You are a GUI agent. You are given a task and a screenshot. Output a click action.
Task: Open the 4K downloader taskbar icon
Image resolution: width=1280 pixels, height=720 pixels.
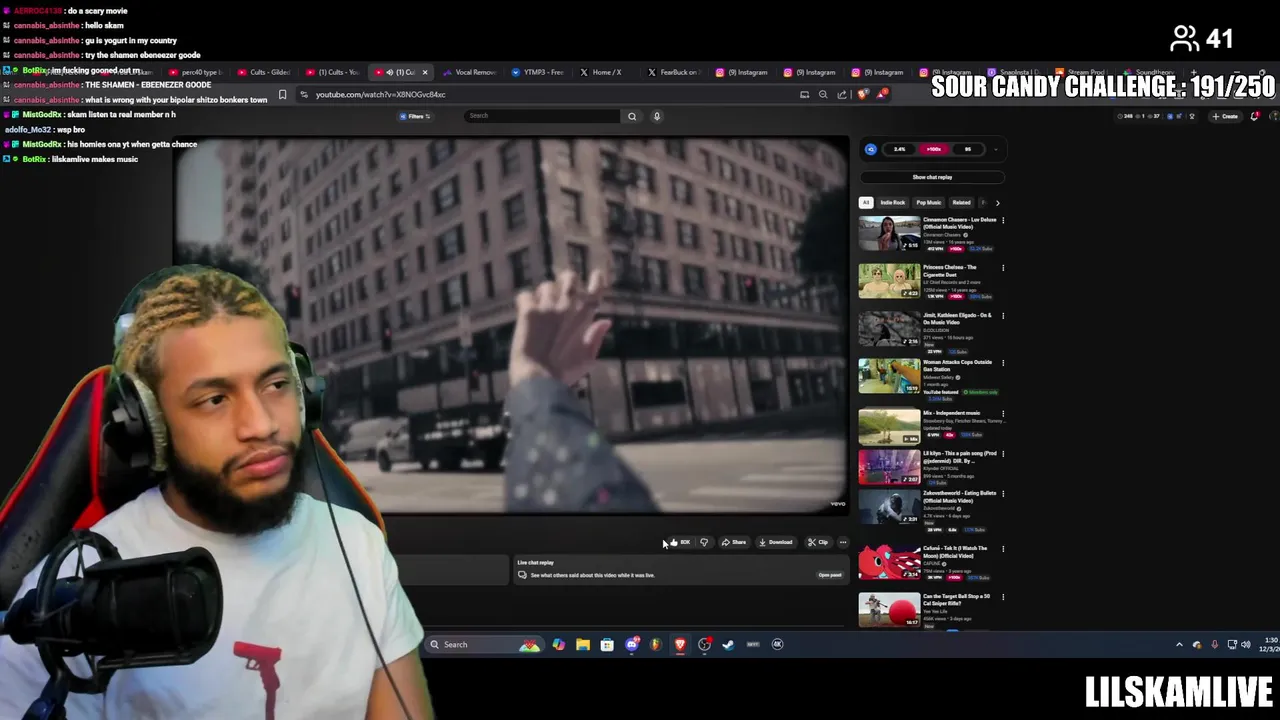pyautogui.click(x=777, y=645)
